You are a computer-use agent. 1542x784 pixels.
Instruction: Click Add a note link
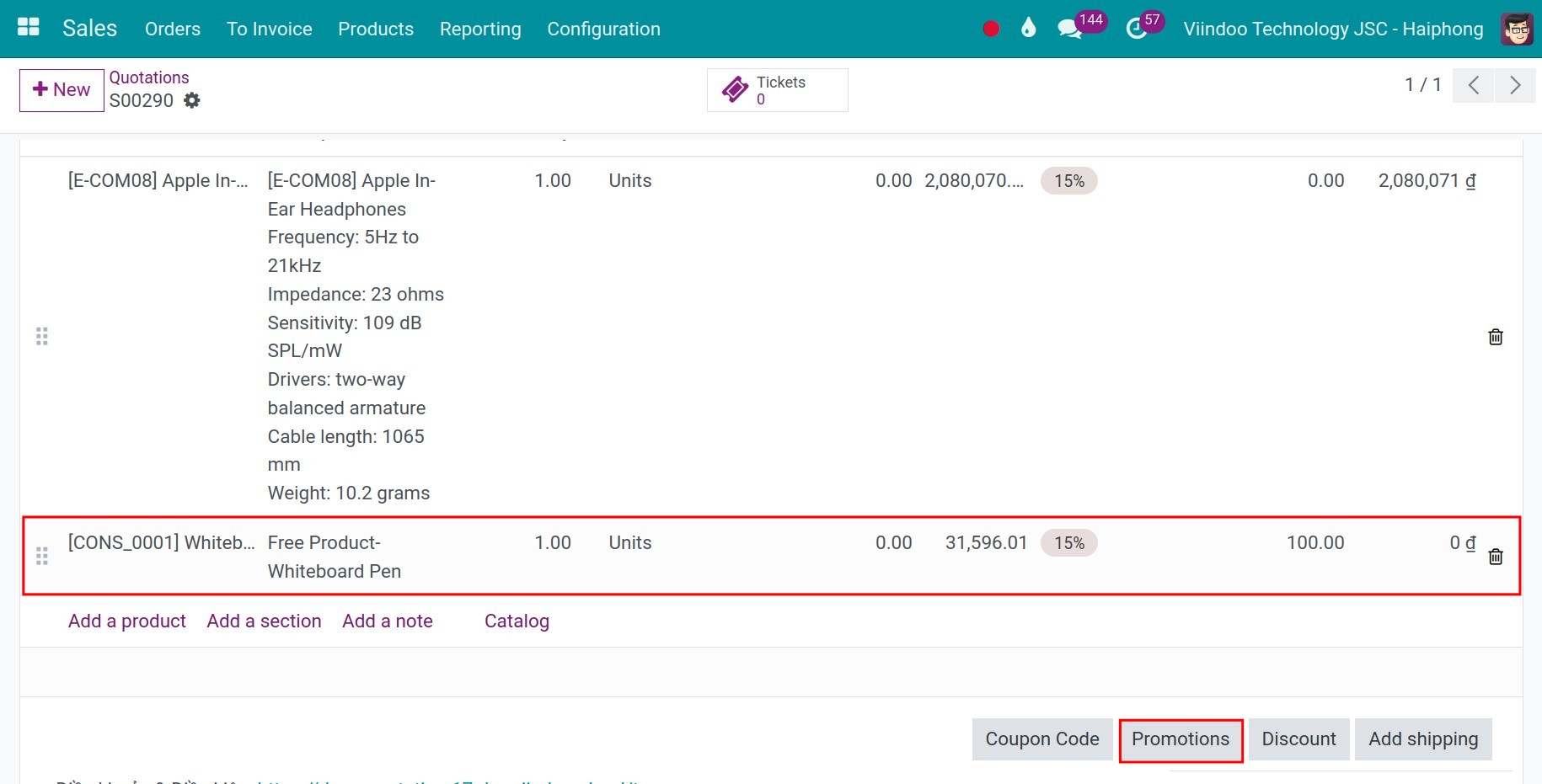click(388, 621)
